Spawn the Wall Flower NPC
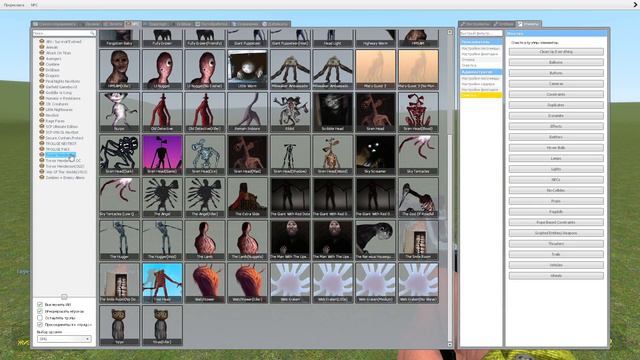Image resolution: width=640 pixels, height=360 pixels. pyautogui.click(x=205, y=283)
